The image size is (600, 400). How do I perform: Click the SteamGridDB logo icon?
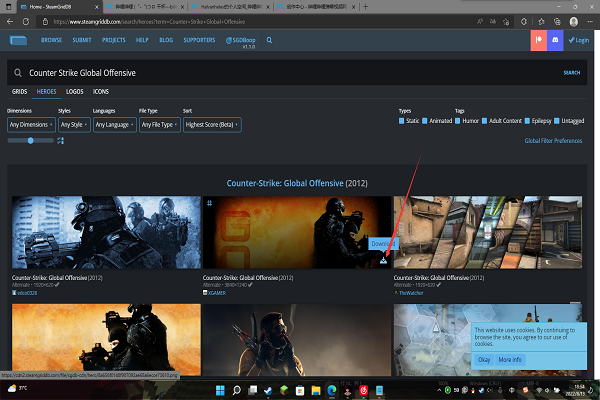[19, 41]
